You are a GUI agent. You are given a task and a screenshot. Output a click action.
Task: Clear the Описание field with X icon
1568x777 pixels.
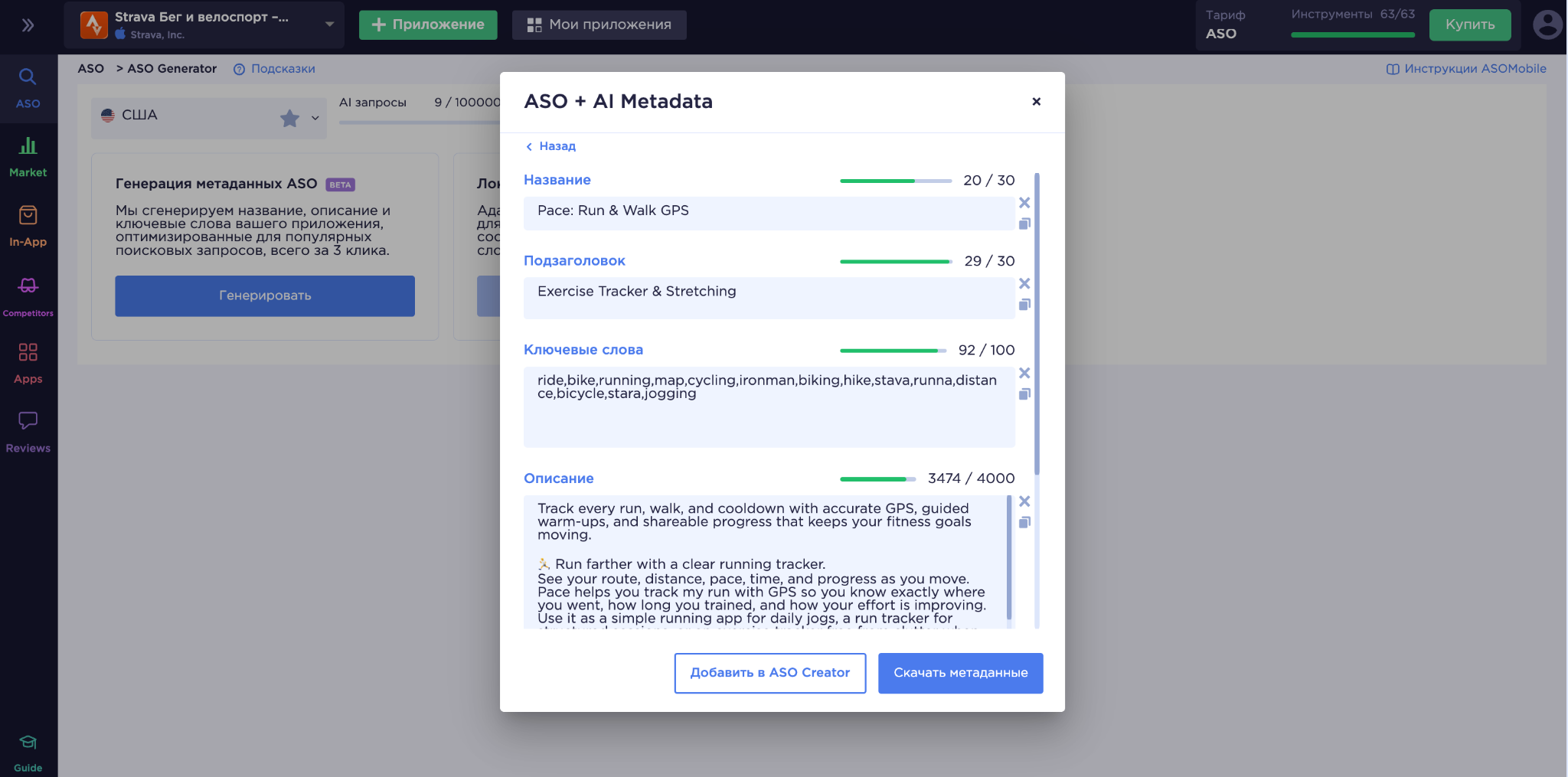[1024, 501]
